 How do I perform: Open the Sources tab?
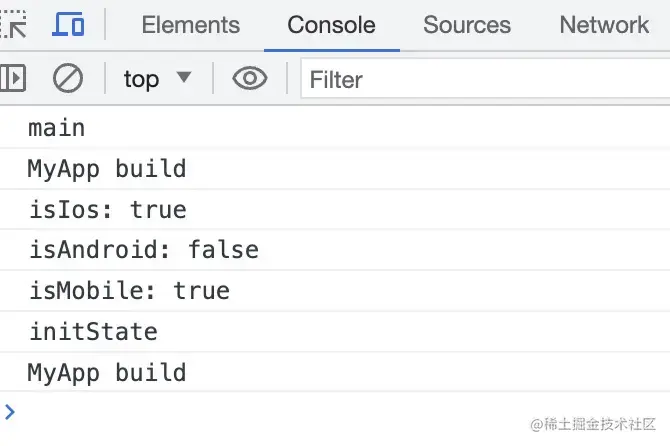click(466, 25)
